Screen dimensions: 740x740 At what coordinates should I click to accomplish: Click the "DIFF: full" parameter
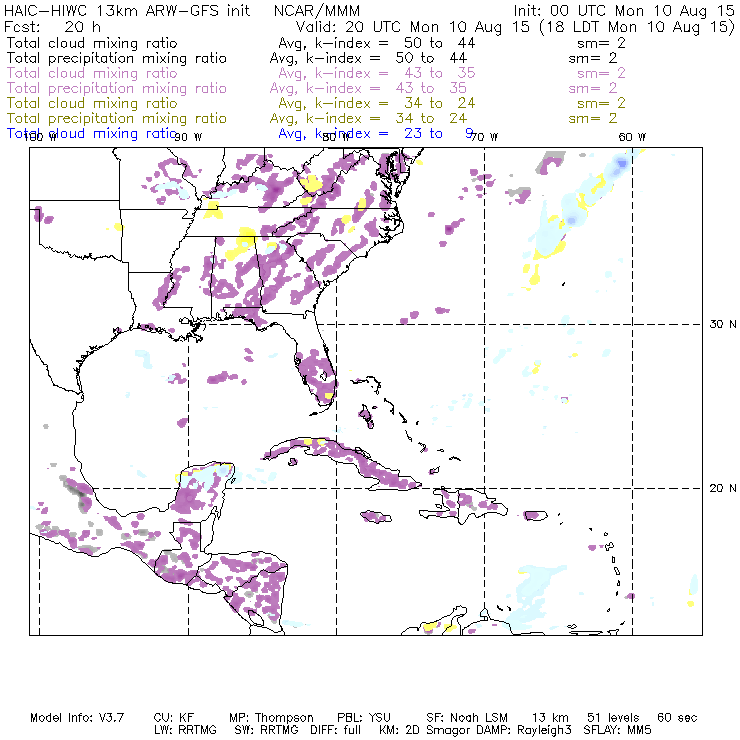[x=336, y=730]
